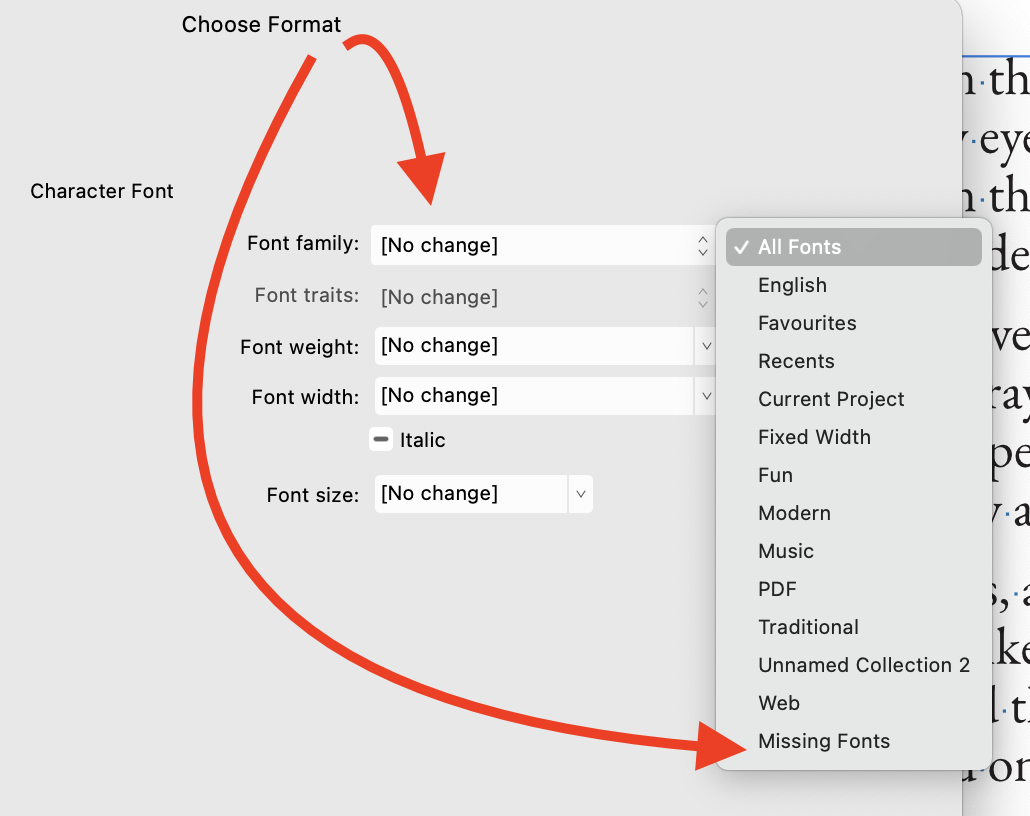Open the Font family dropdown
The image size is (1030, 816).
click(540, 245)
